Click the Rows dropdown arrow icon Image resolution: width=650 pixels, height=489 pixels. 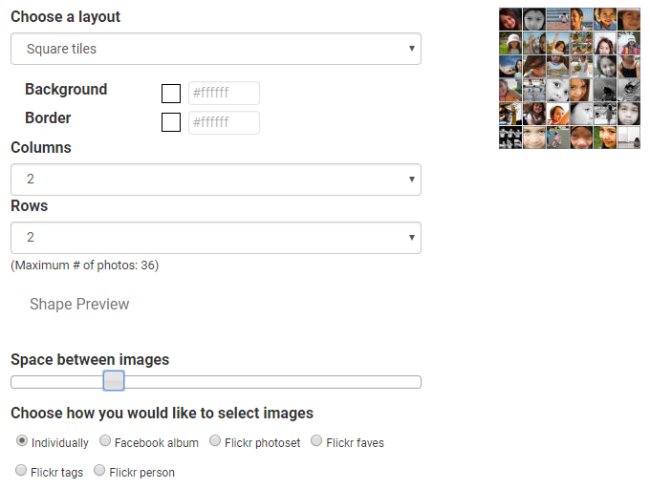click(412, 237)
